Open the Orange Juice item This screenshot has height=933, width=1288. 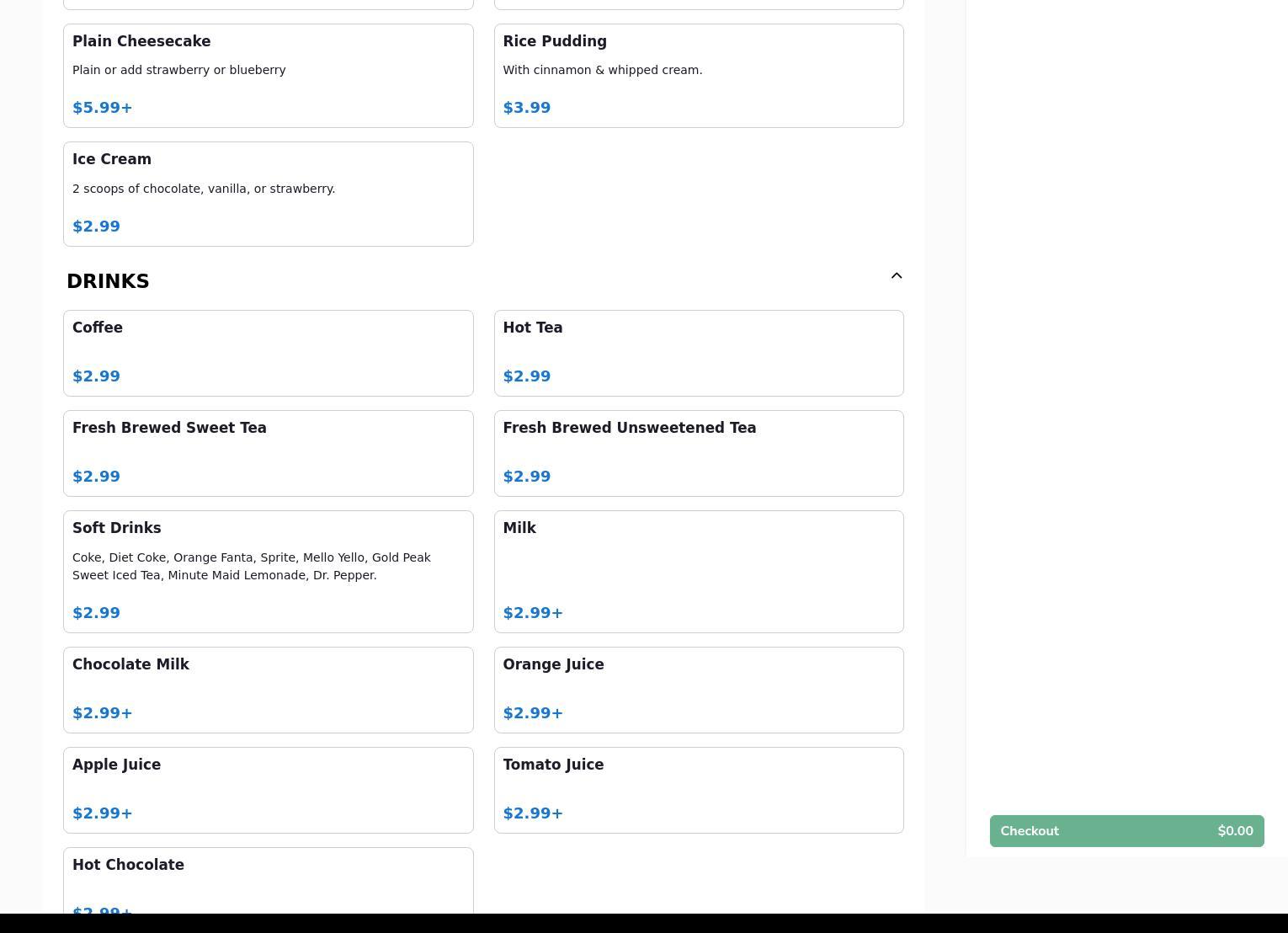coord(698,690)
